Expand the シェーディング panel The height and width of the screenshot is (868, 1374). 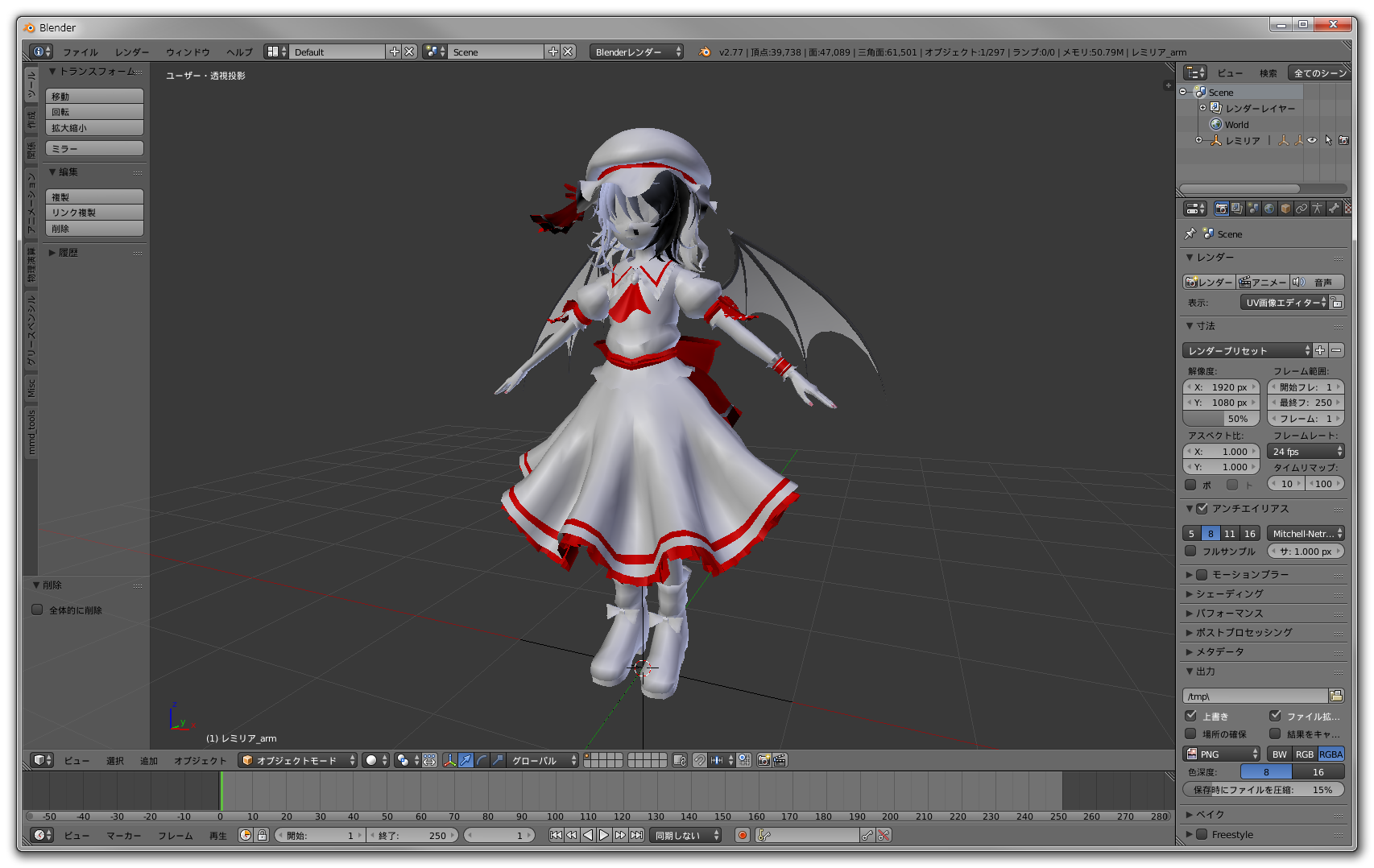click(1229, 593)
